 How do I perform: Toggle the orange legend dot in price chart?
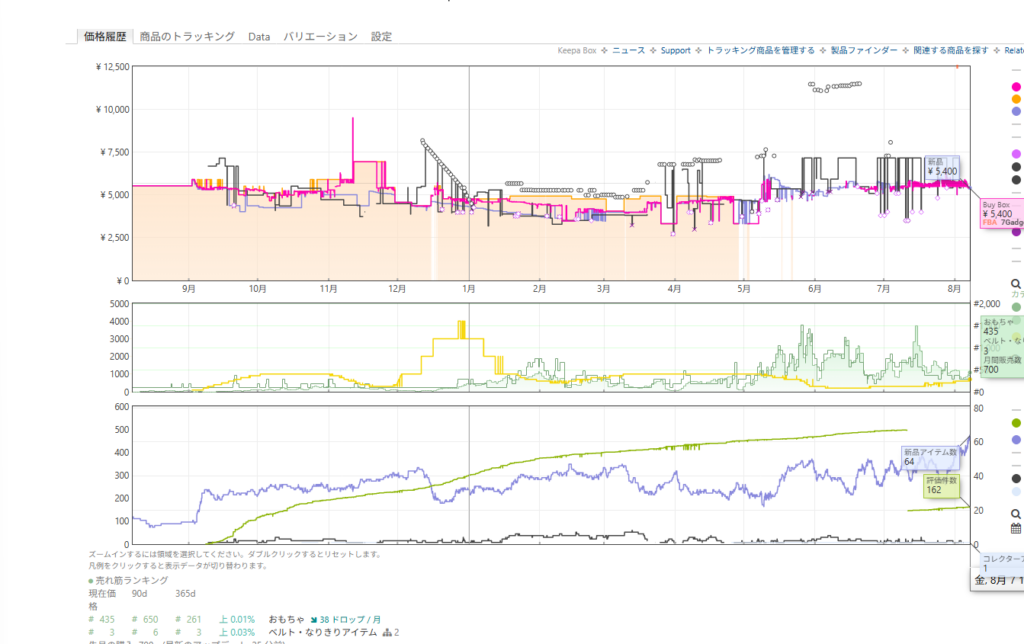tap(1016, 99)
